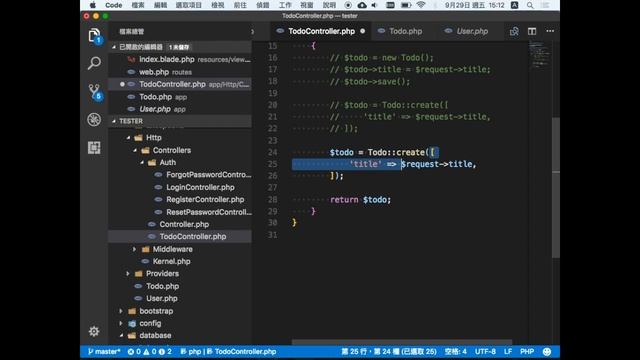Open the Manage gear at activity bar bottom
The height and width of the screenshot is (360, 640).
94,331
